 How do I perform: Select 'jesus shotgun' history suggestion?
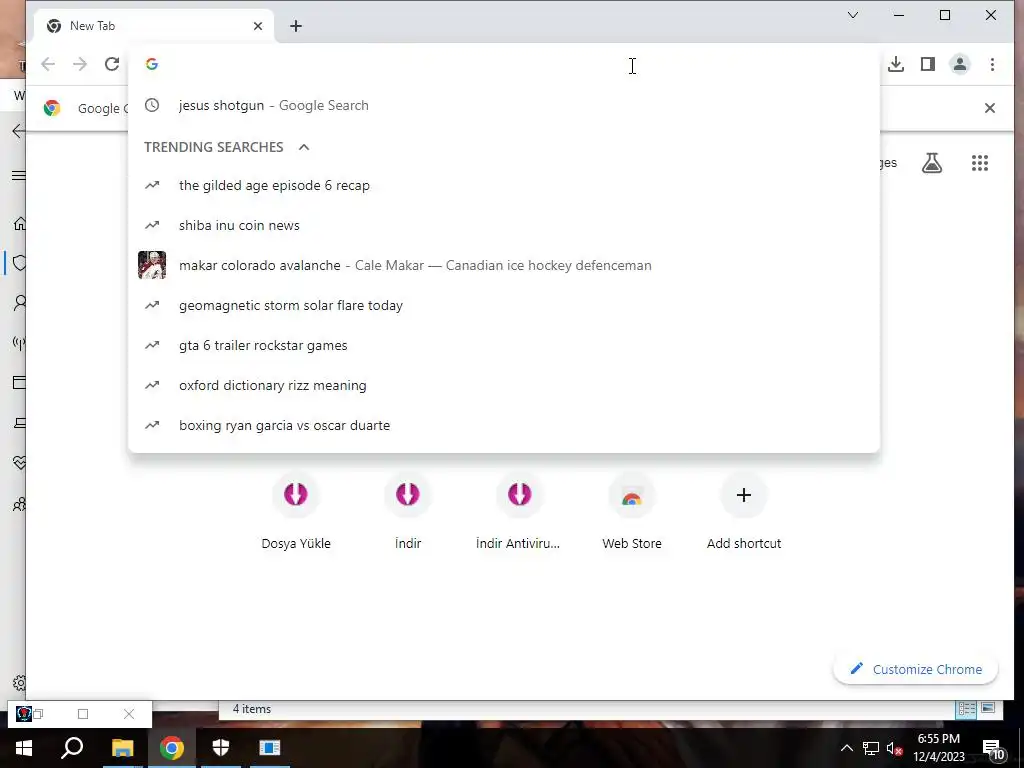point(504,105)
